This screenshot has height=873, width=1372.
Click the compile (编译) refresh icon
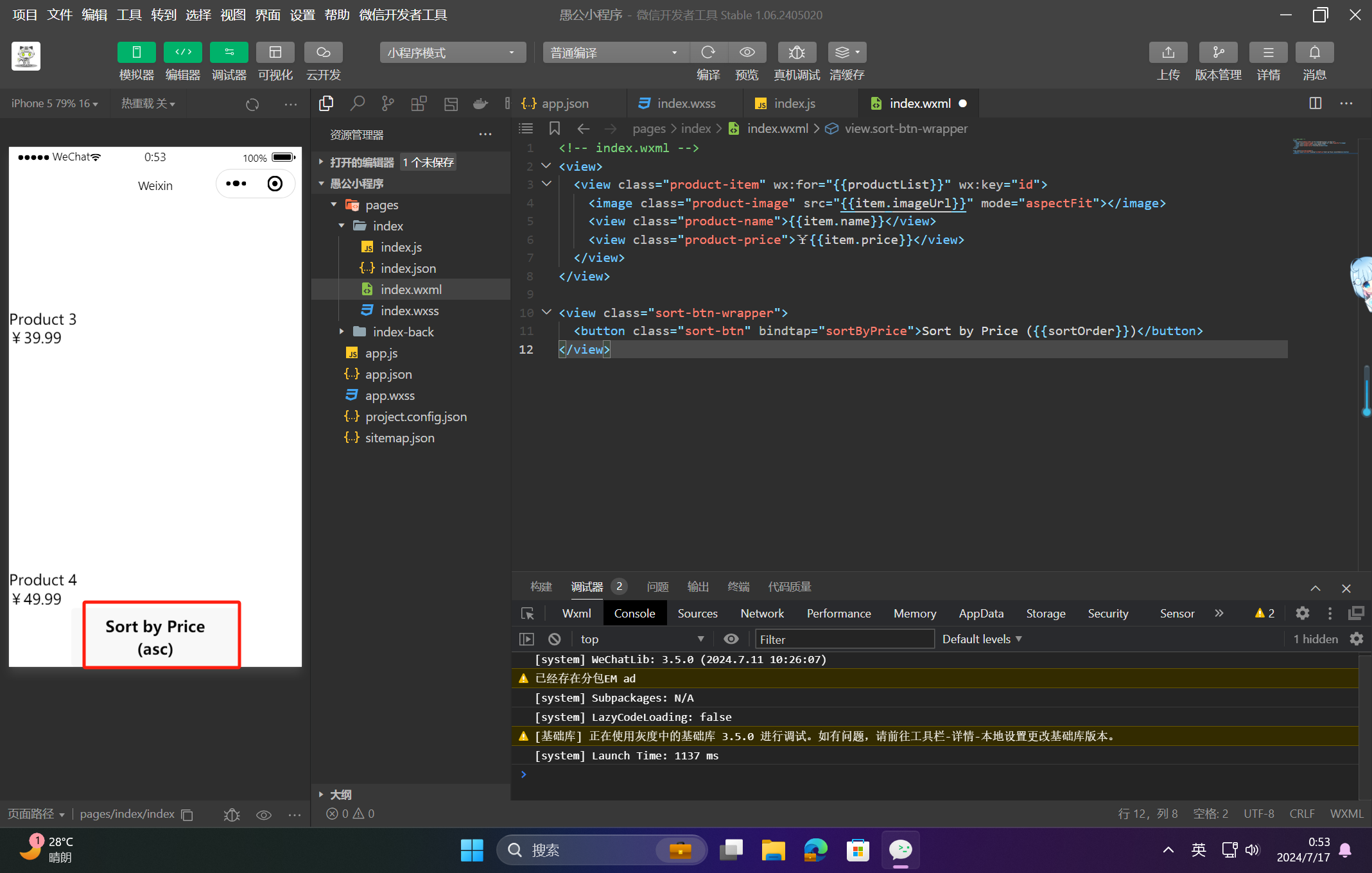708,53
